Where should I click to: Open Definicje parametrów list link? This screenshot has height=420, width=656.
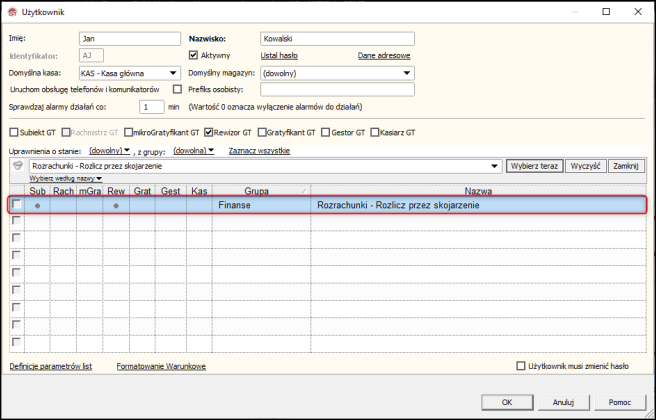[x=51, y=366]
